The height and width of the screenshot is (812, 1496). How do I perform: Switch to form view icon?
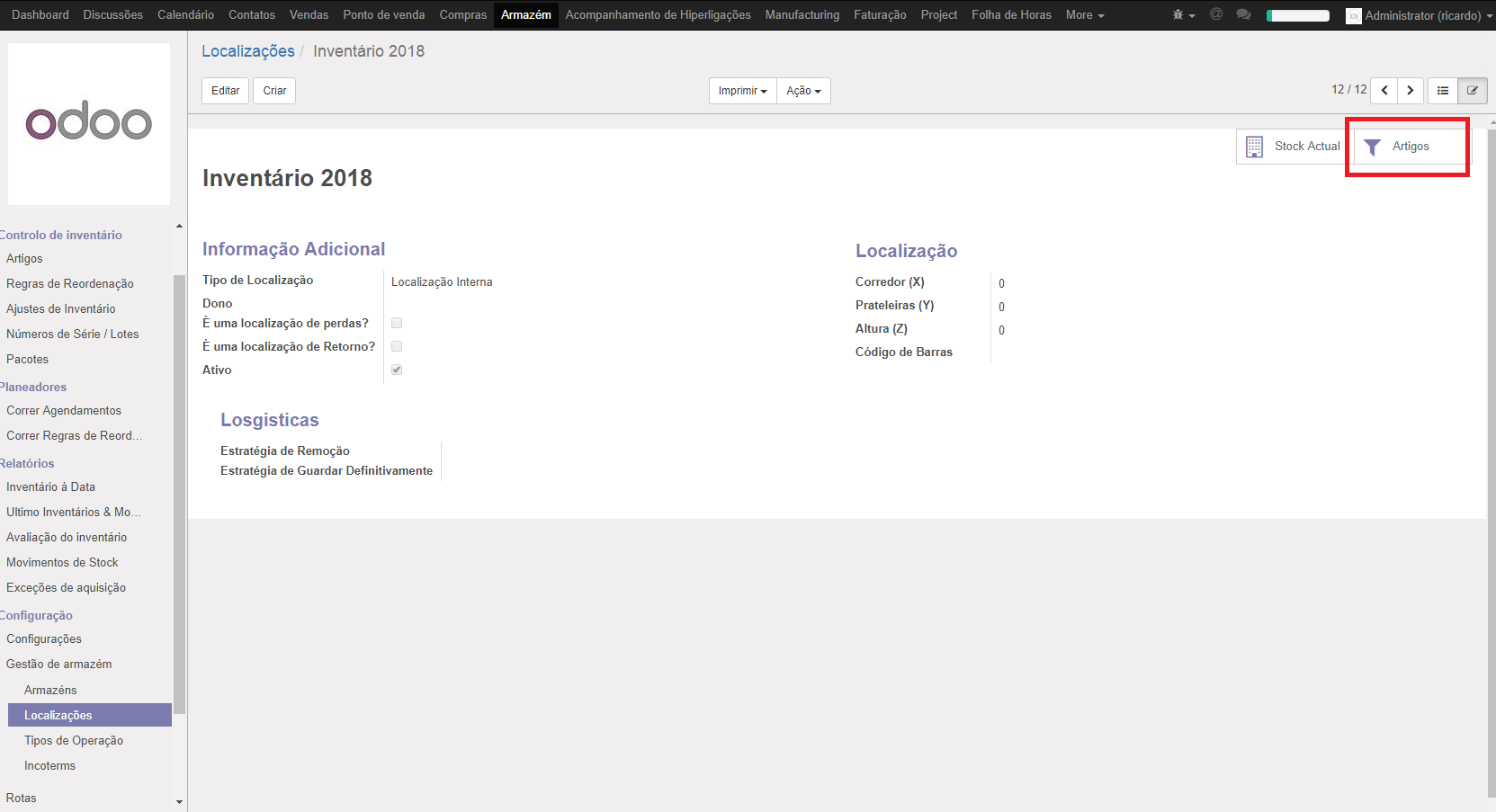[x=1473, y=90]
